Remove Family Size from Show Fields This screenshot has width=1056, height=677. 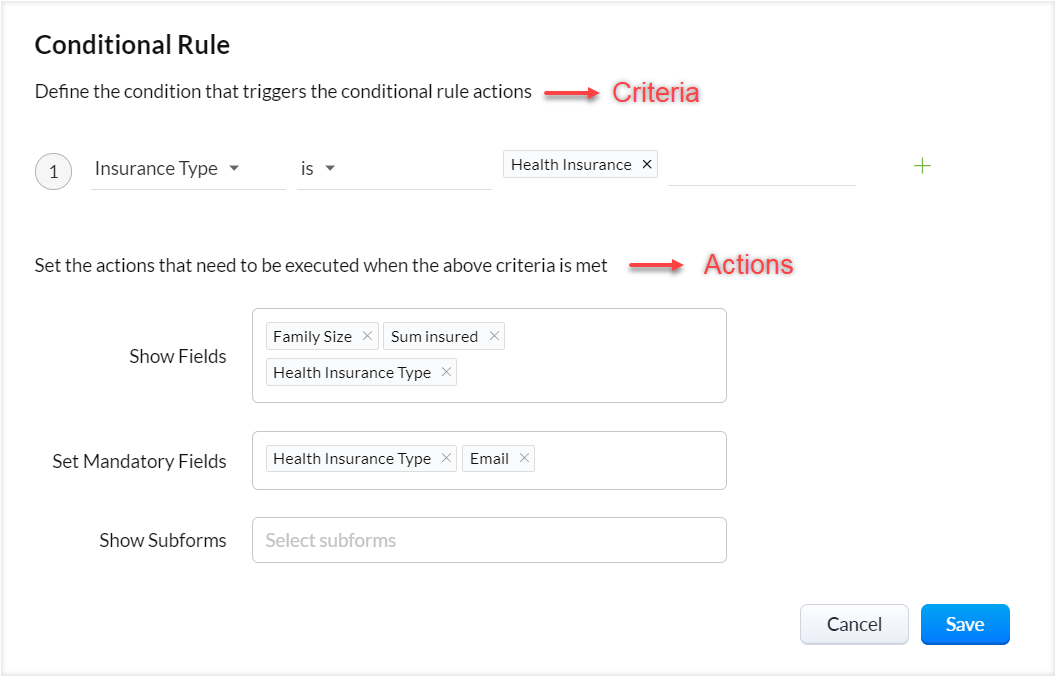click(367, 337)
